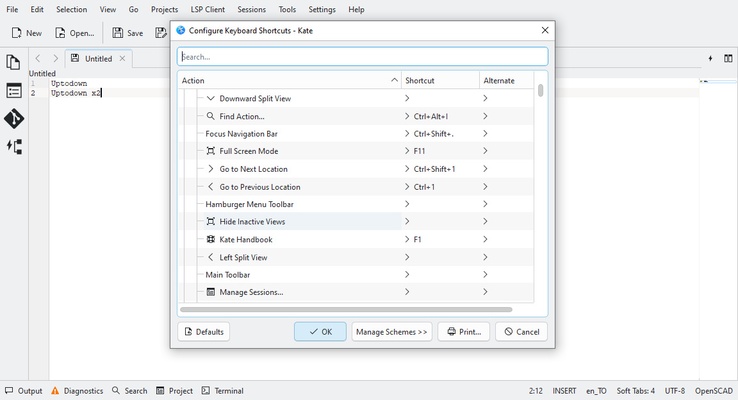738x400 pixels.
Task: Focus the shortcuts Search field
Action: point(362,57)
